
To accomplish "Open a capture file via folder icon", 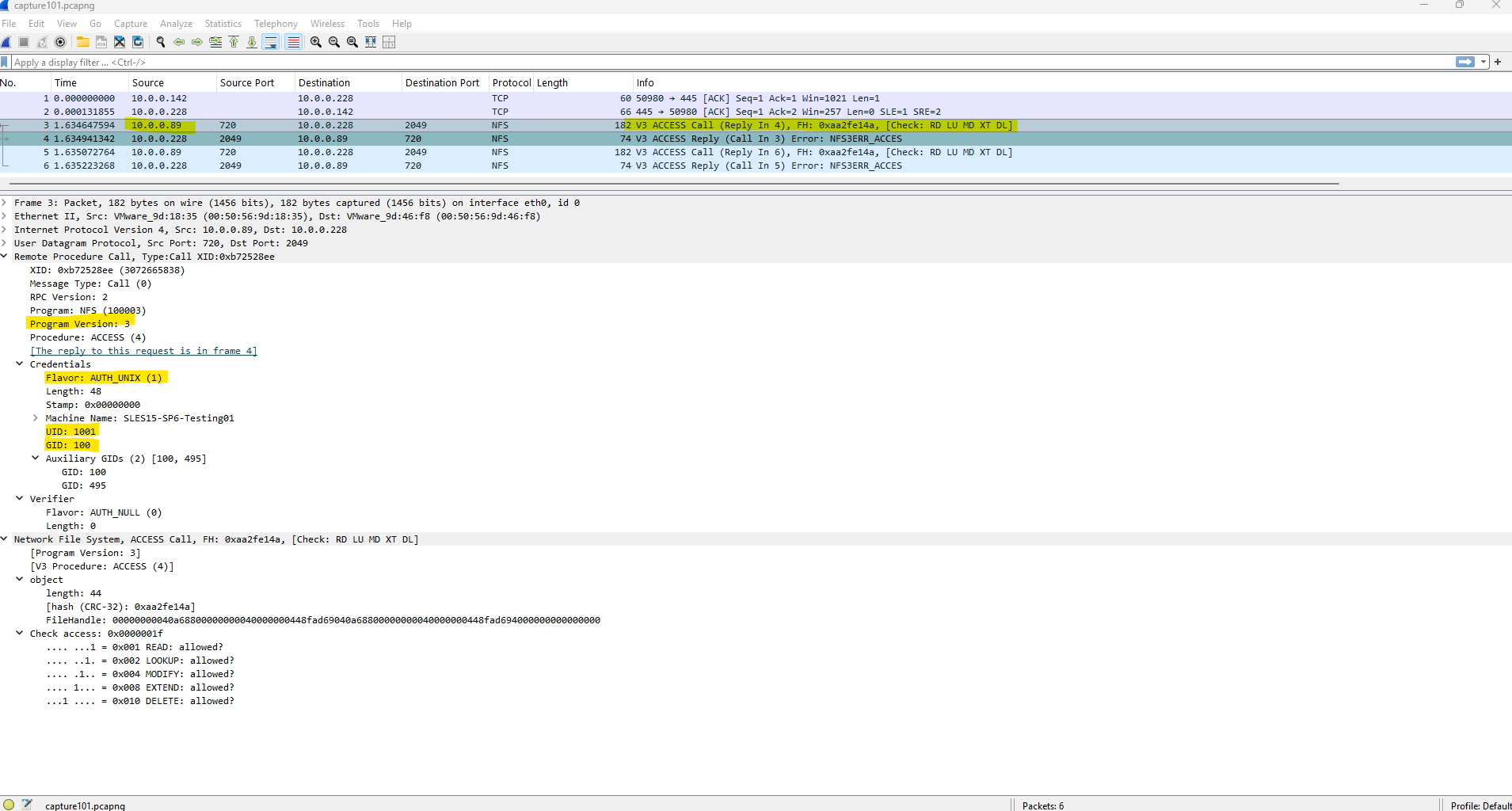I will (x=83, y=42).
